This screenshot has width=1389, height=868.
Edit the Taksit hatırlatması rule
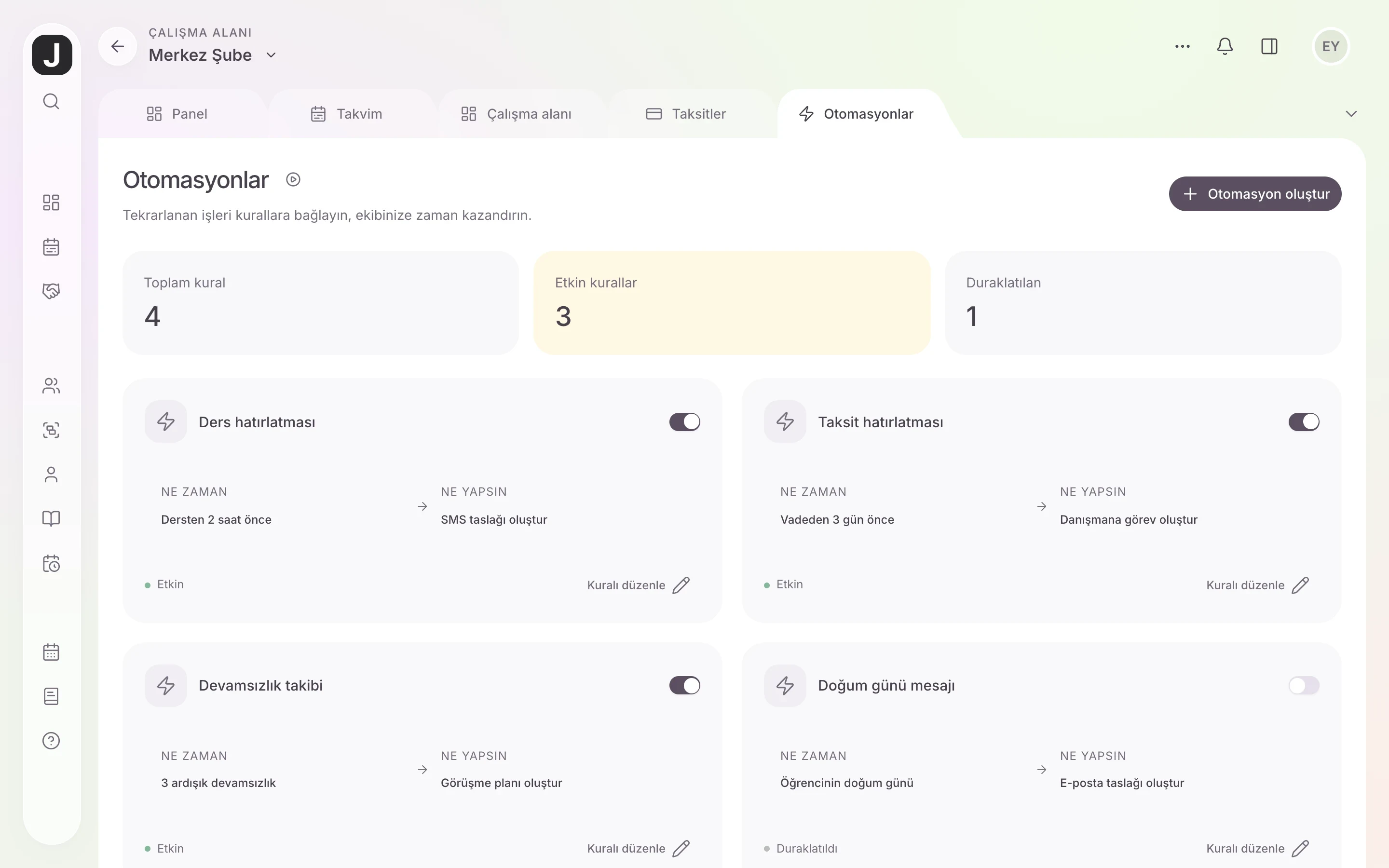click(1257, 585)
